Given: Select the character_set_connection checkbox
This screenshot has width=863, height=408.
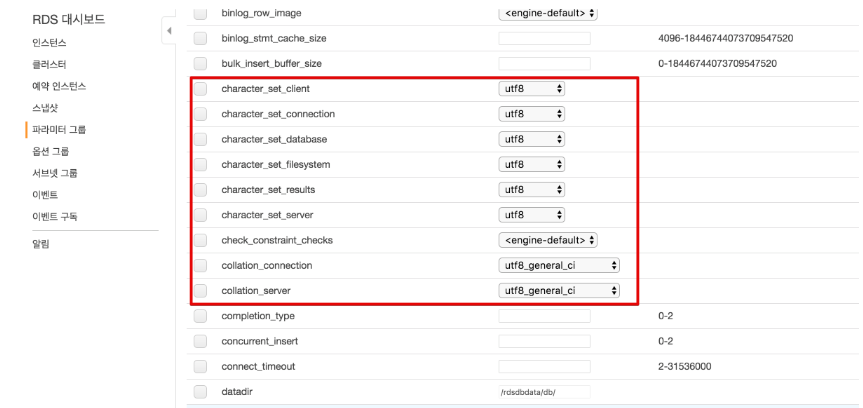Looking at the screenshot, I should click(x=200, y=114).
